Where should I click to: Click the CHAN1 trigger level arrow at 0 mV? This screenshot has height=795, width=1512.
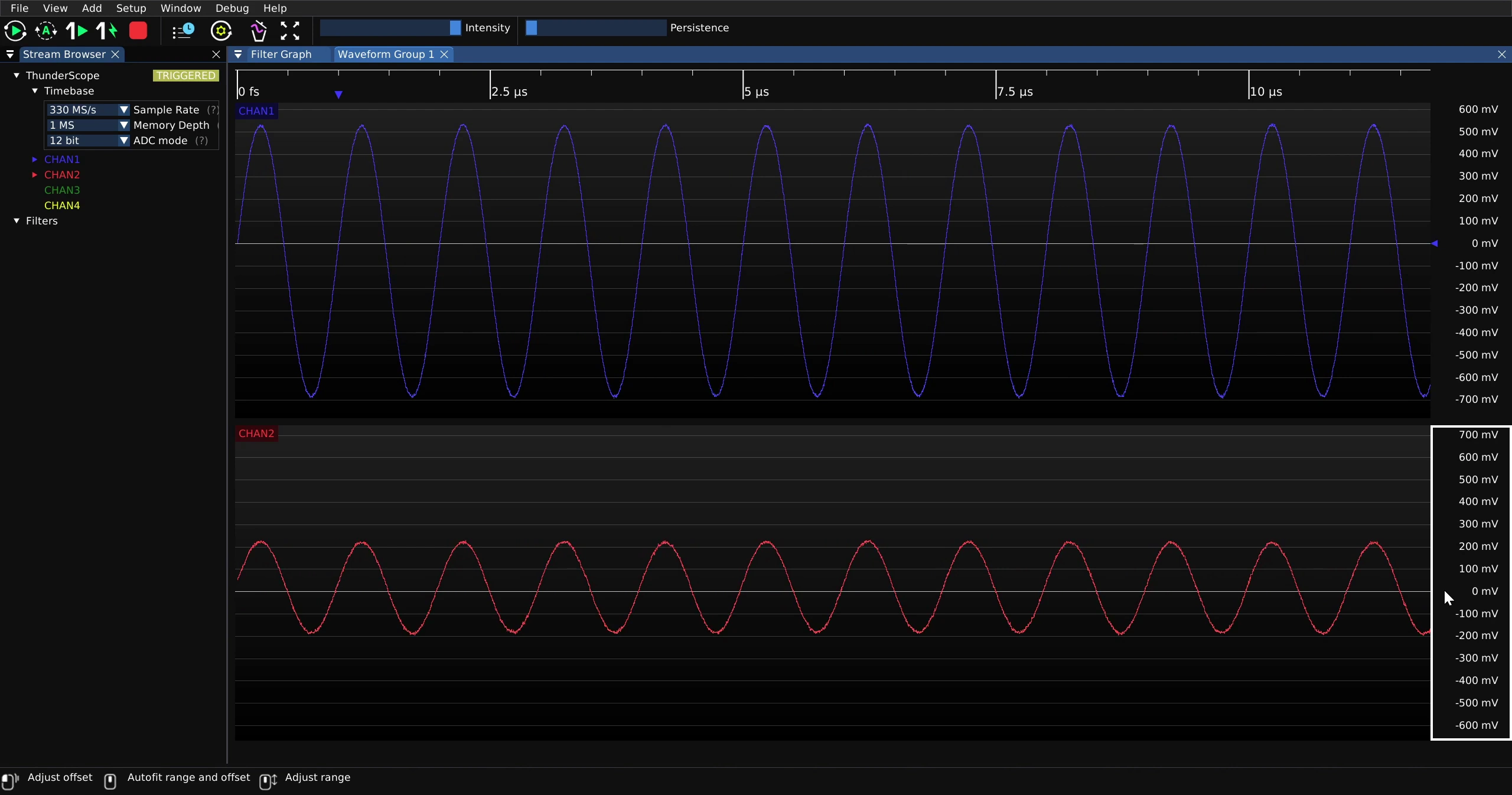click(x=1434, y=243)
